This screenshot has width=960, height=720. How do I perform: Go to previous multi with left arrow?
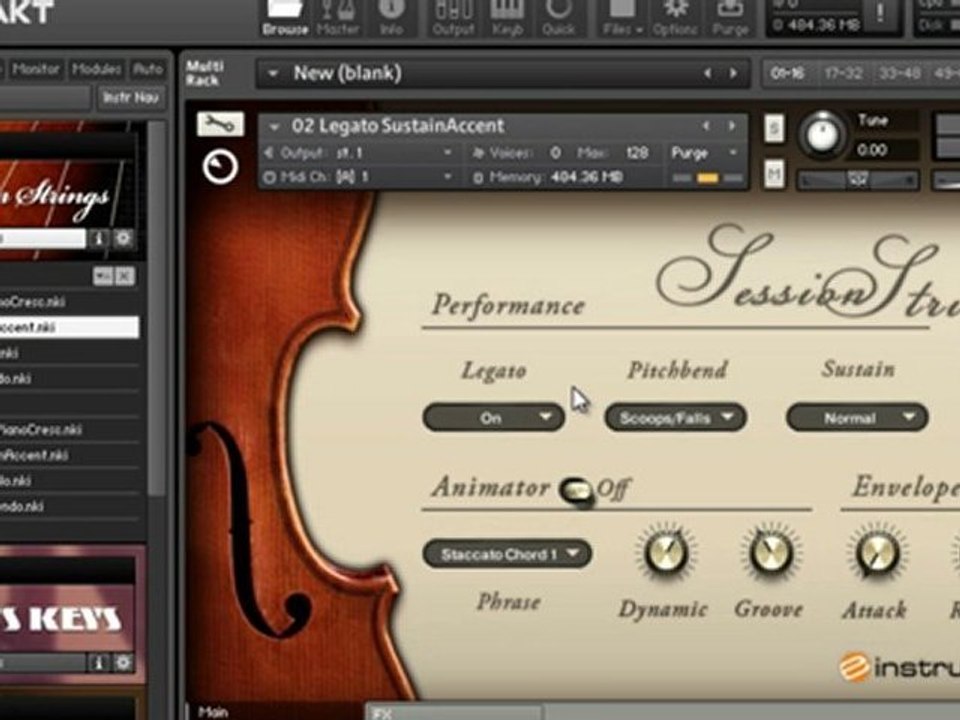(707, 73)
